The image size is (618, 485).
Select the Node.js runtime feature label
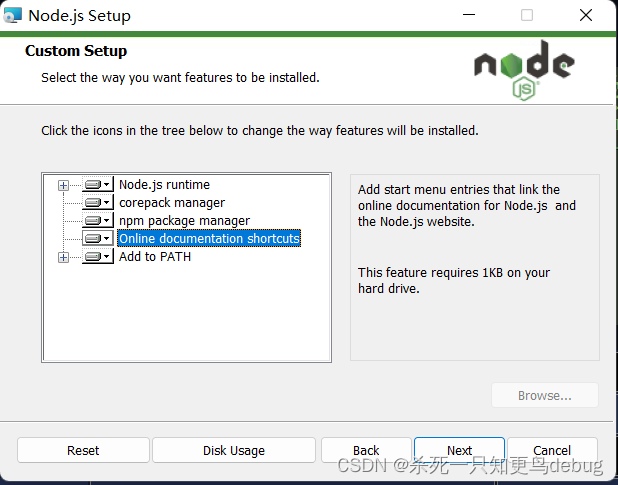point(164,184)
